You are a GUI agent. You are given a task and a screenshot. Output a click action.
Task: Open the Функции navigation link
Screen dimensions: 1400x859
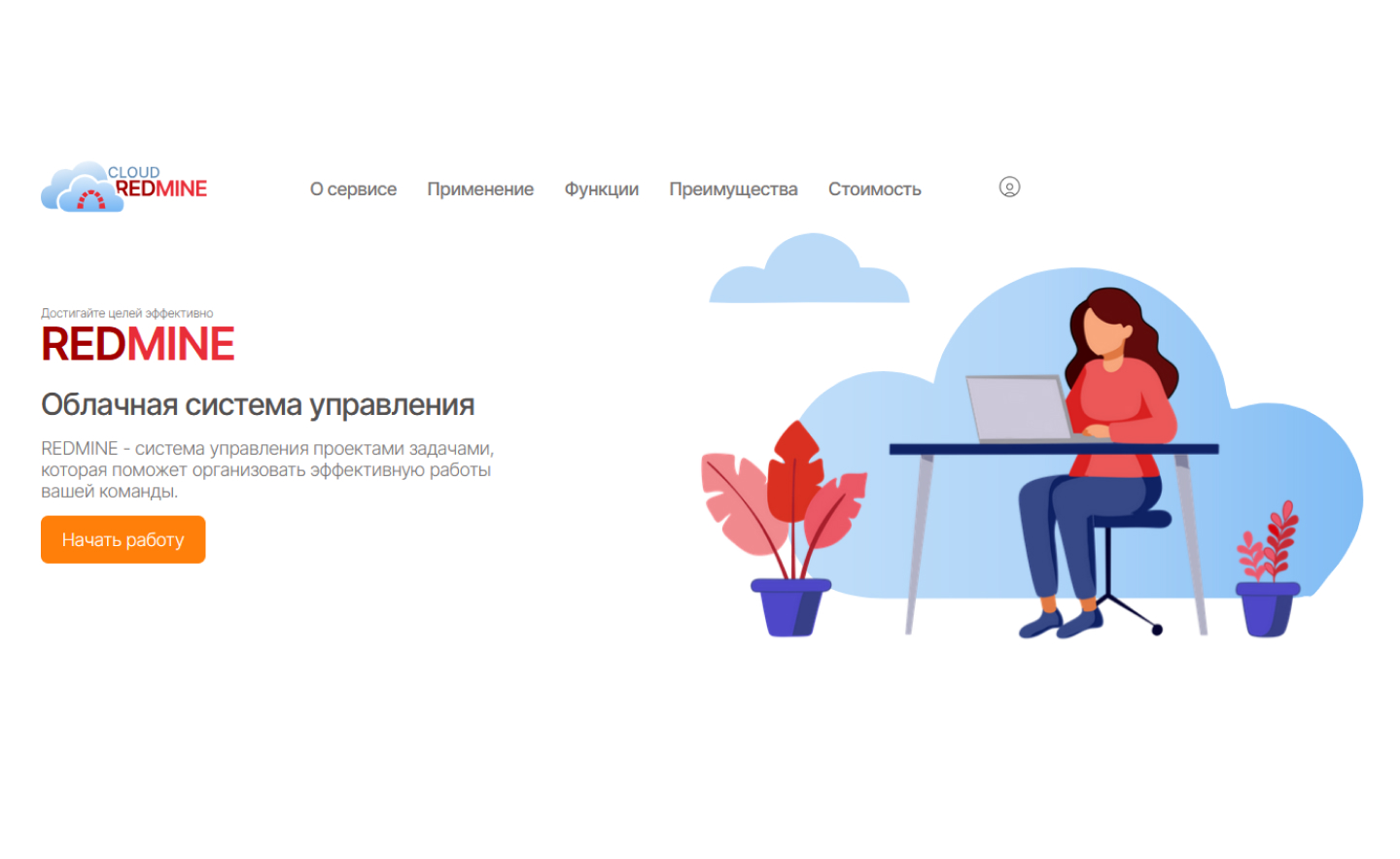pos(601,189)
